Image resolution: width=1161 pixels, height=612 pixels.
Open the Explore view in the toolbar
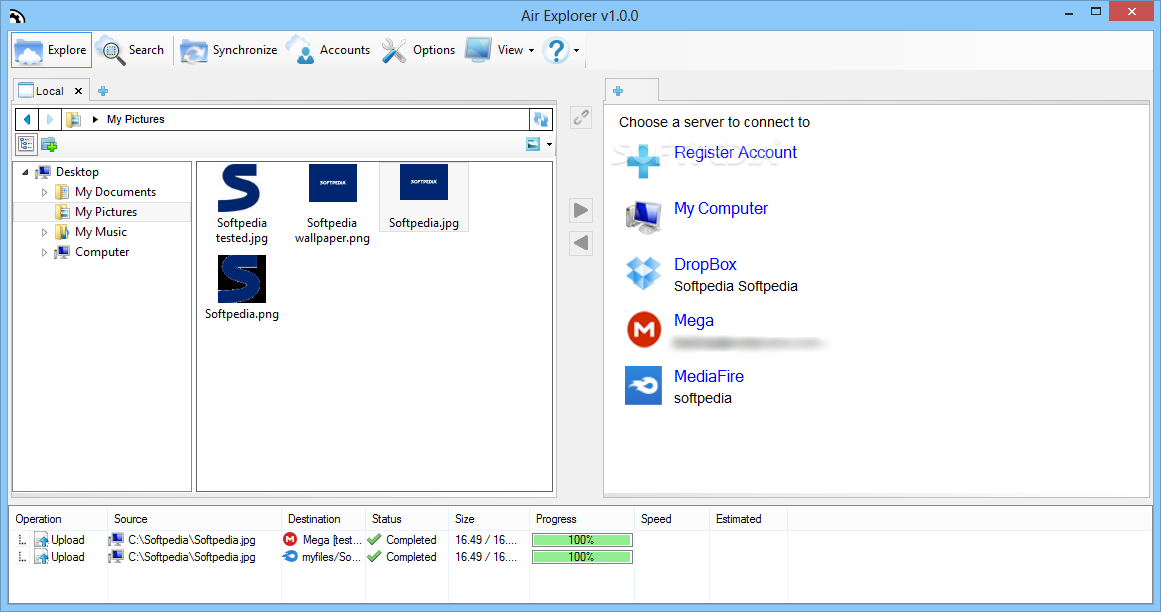pos(51,50)
